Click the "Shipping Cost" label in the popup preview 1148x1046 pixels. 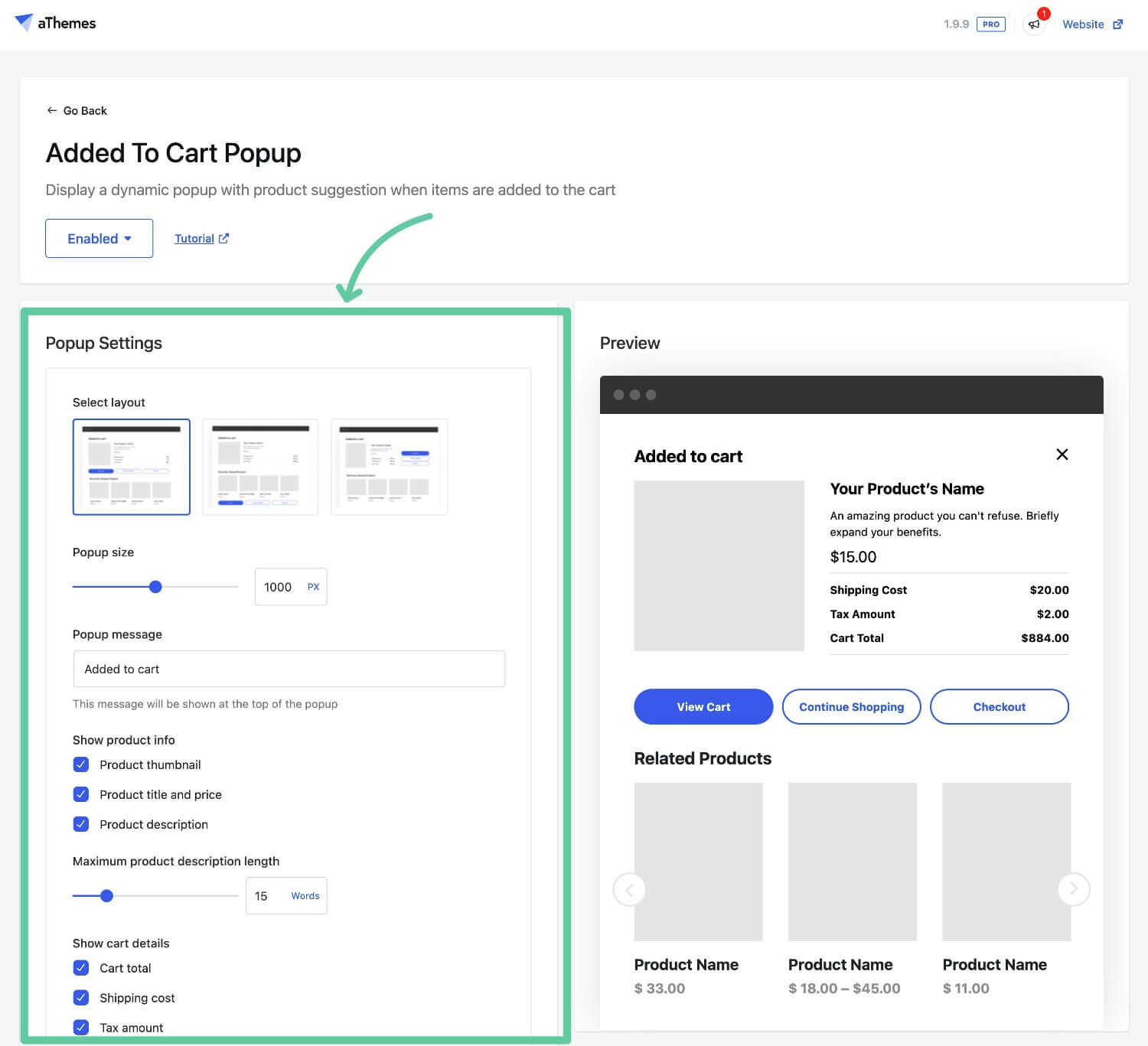coord(869,590)
